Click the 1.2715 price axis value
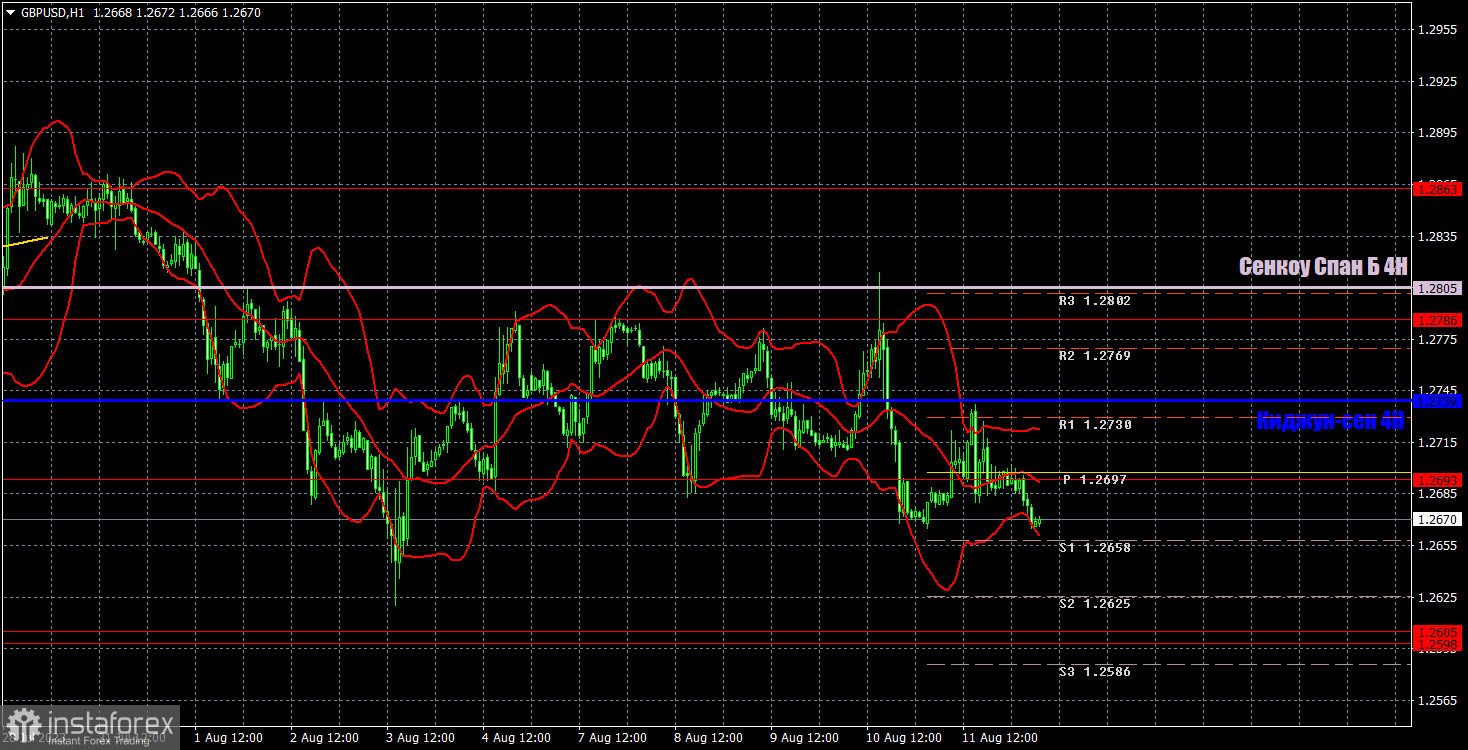 click(1439, 442)
